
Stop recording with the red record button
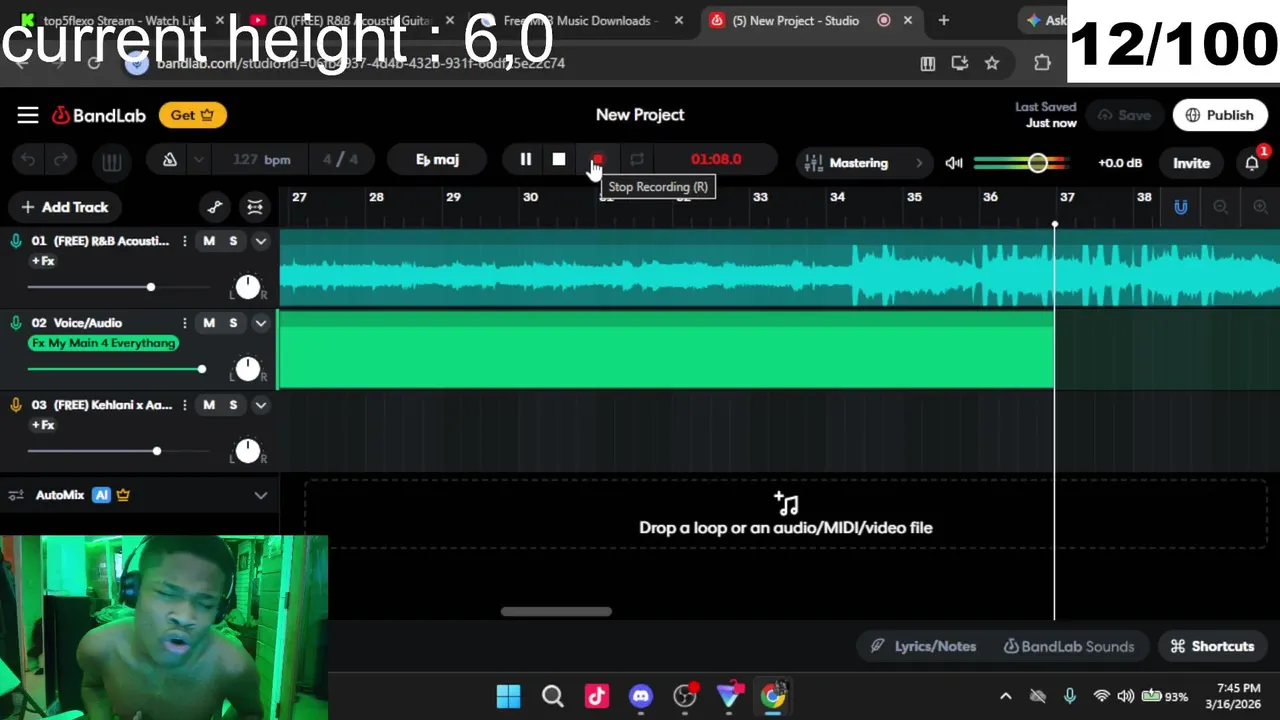pyautogui.click(x=598, y=159)
